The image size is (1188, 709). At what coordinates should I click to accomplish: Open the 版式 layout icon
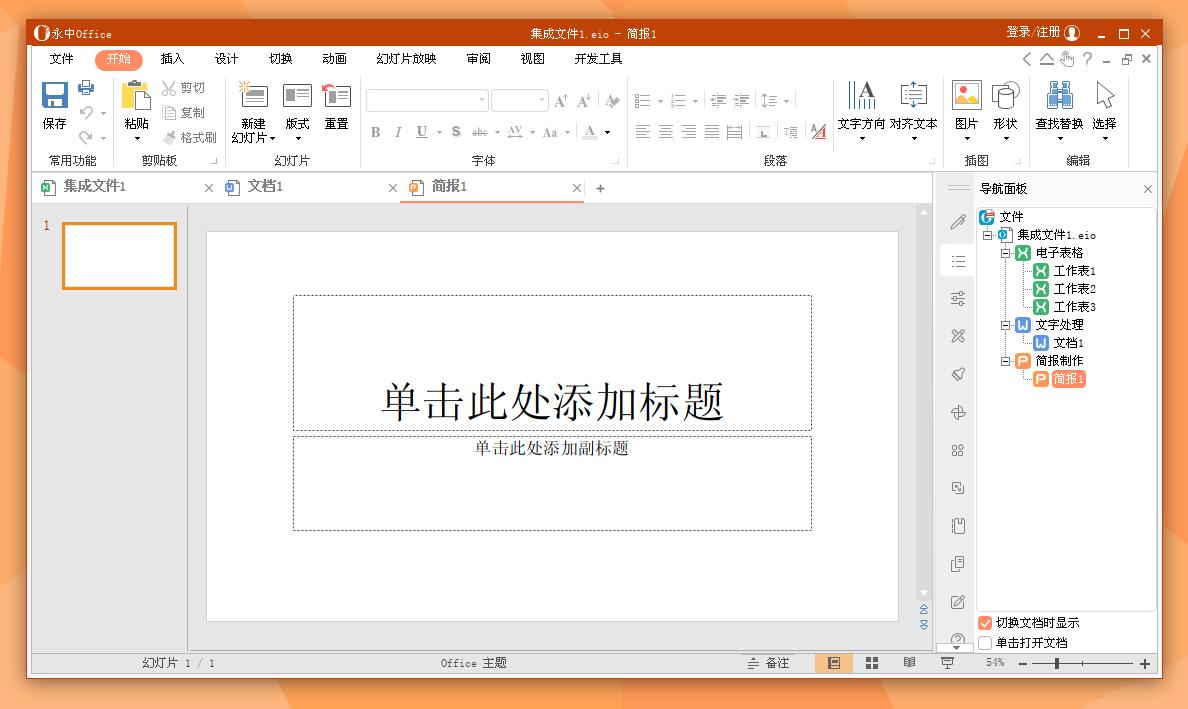point(297,96)
